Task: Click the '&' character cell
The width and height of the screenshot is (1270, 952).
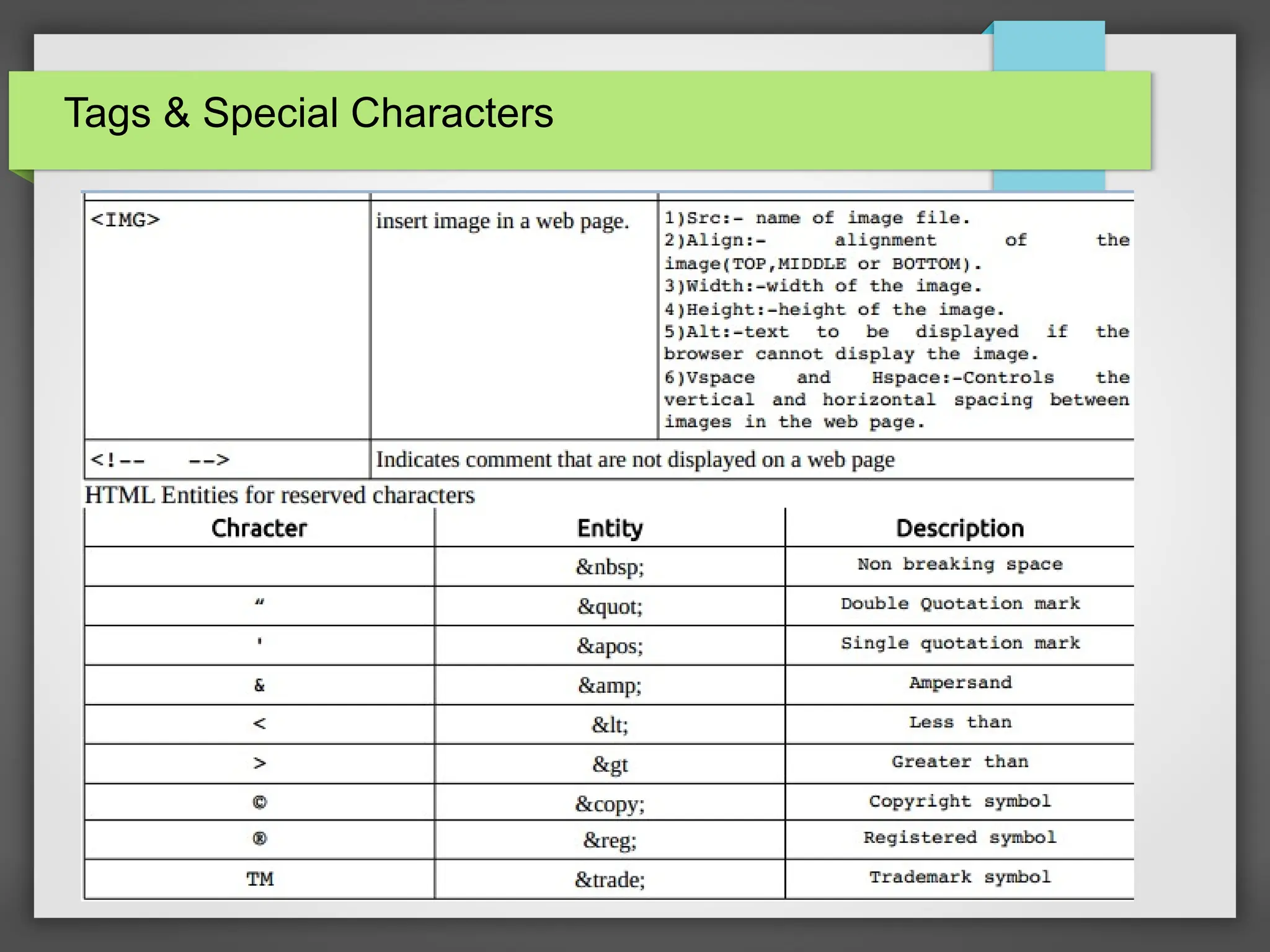Action: (259, 685)
